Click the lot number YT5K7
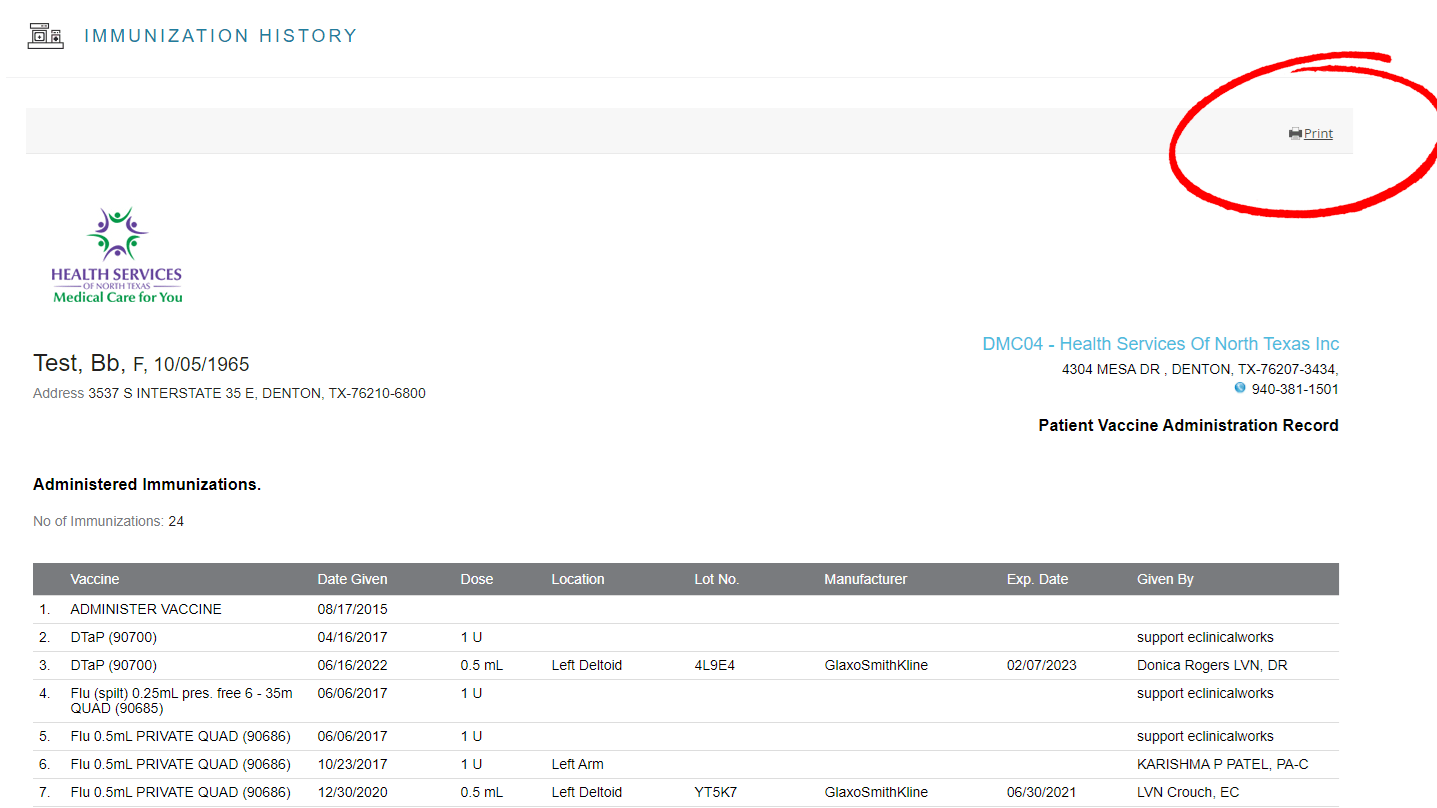The image size is (1437, 808). click(718, 791)
